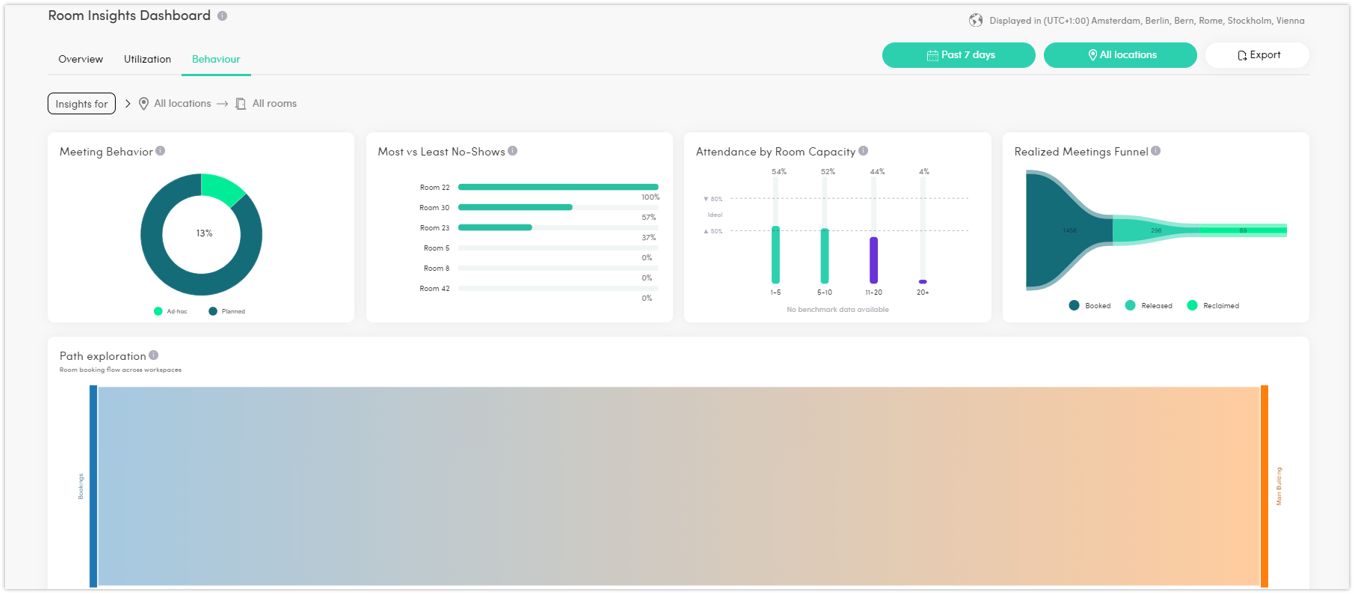Toggle the Booked series in the funnel legend
The image size is (1354, 594).
click(x=1072, y=305)
